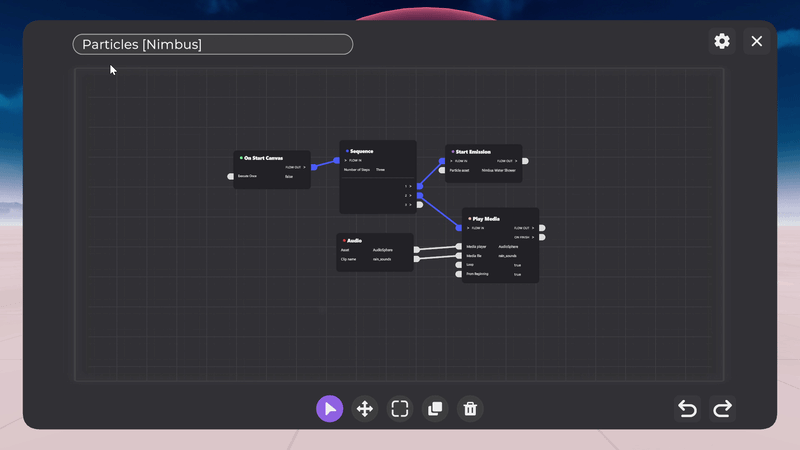The image size is (800, 450).
Task: Click the Audio Asset output port
Action: [x=417, y=250]
